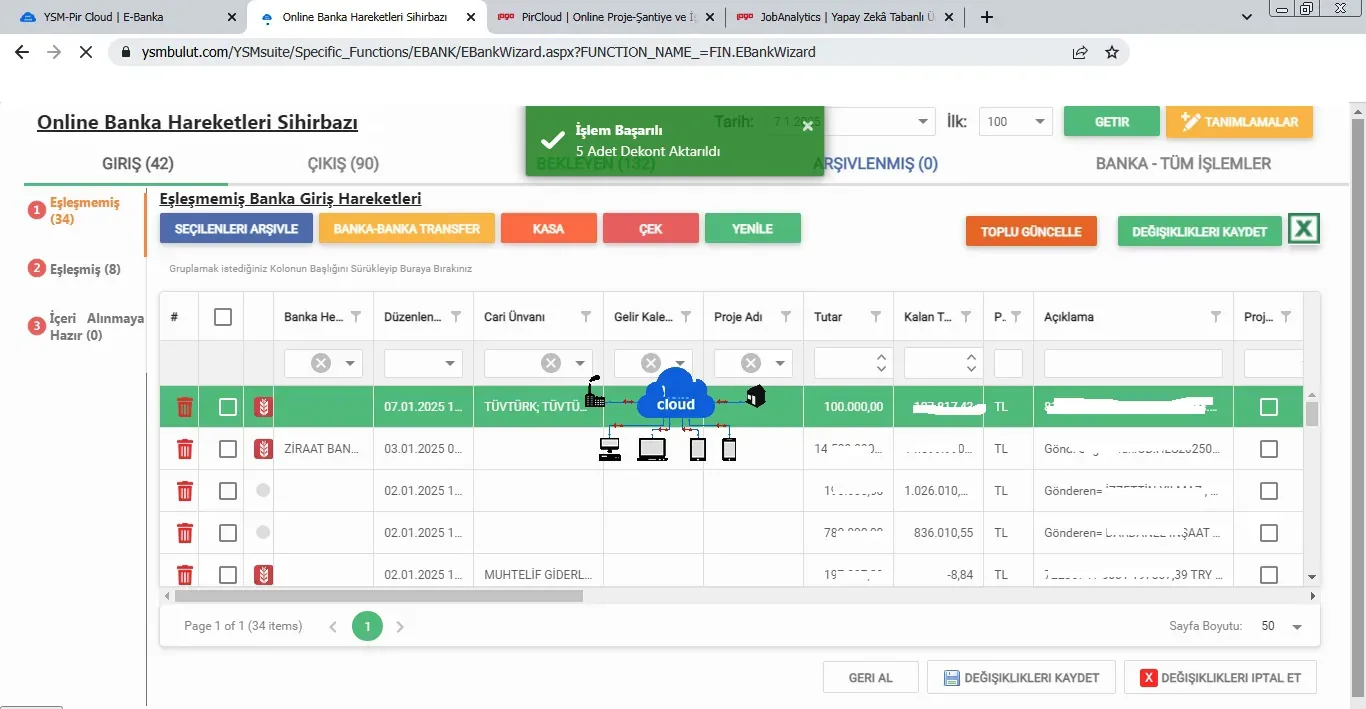The image size is (1366, 709).
Task: Click the browser share icon
Action: tap(1080, 52)
